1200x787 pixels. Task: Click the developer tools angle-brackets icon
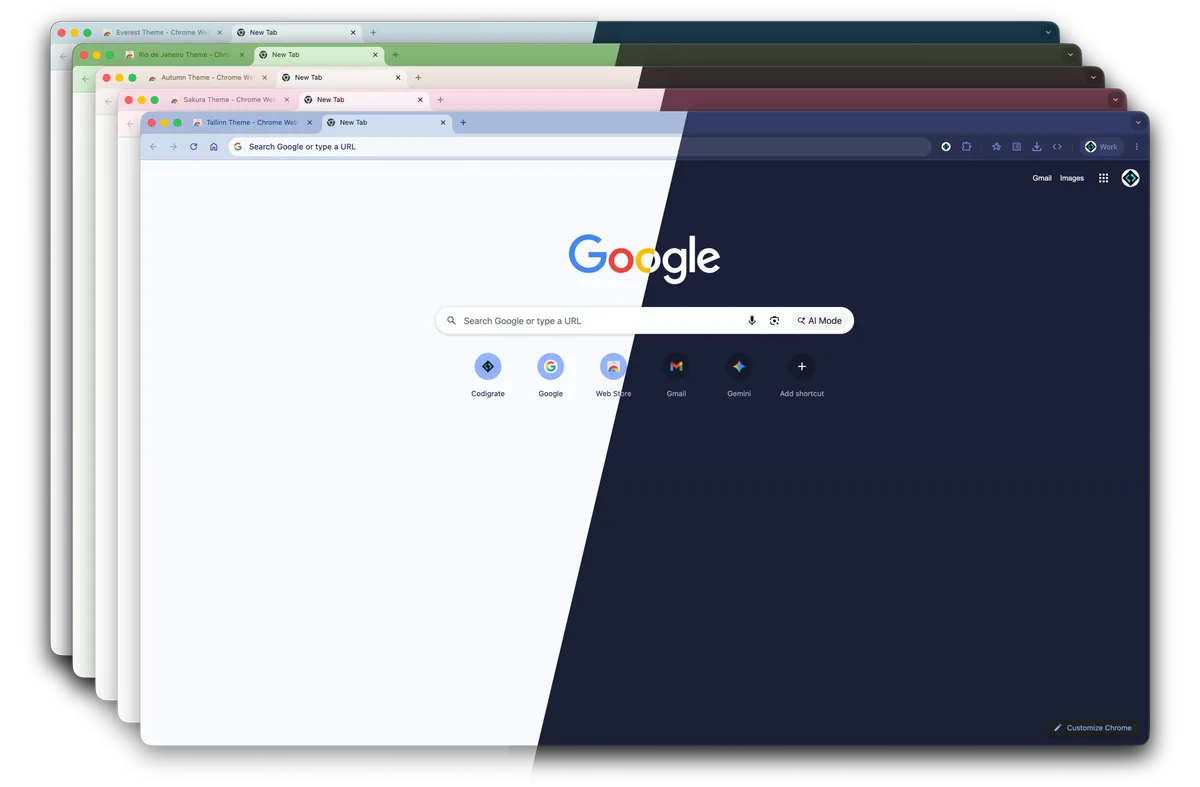coord(1057,147)
